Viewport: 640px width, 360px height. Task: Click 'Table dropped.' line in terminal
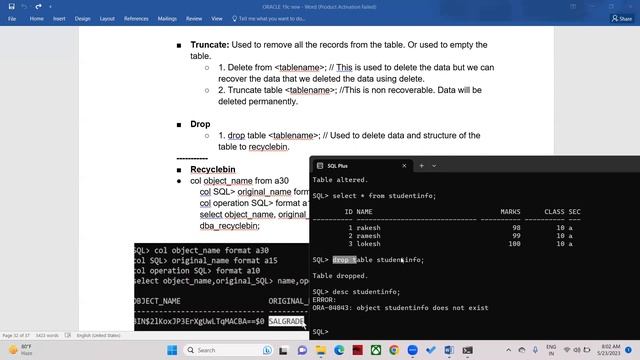[x=340, y=276]
